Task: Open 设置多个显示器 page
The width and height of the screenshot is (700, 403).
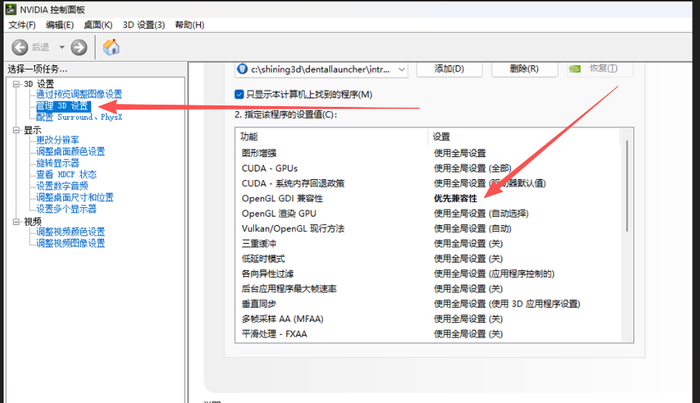Action: (x=67, y=209)
